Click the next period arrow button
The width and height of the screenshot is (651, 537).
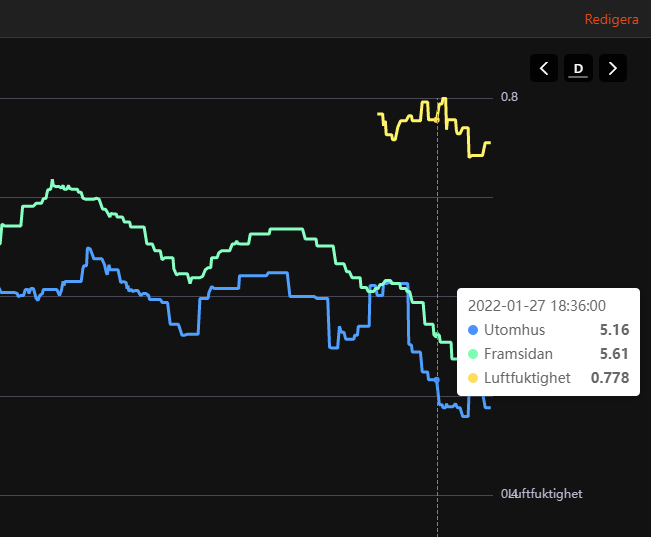coord(613,68)
